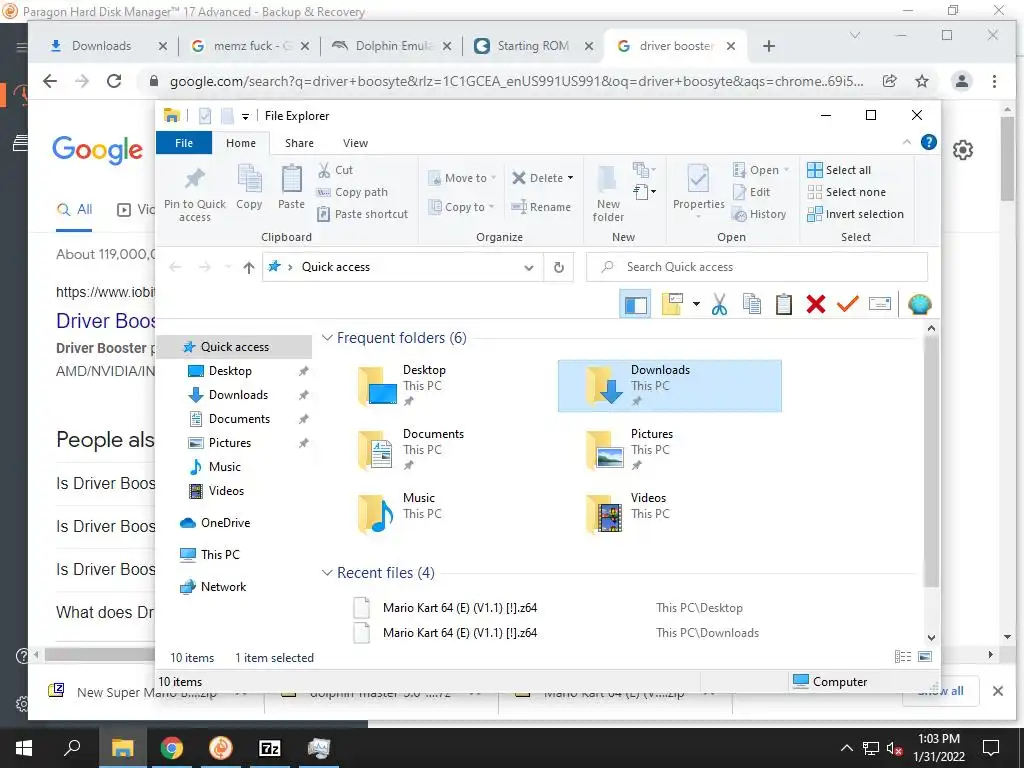
Task: Open Easy access dropdown icon
Action: pos(644,192)
